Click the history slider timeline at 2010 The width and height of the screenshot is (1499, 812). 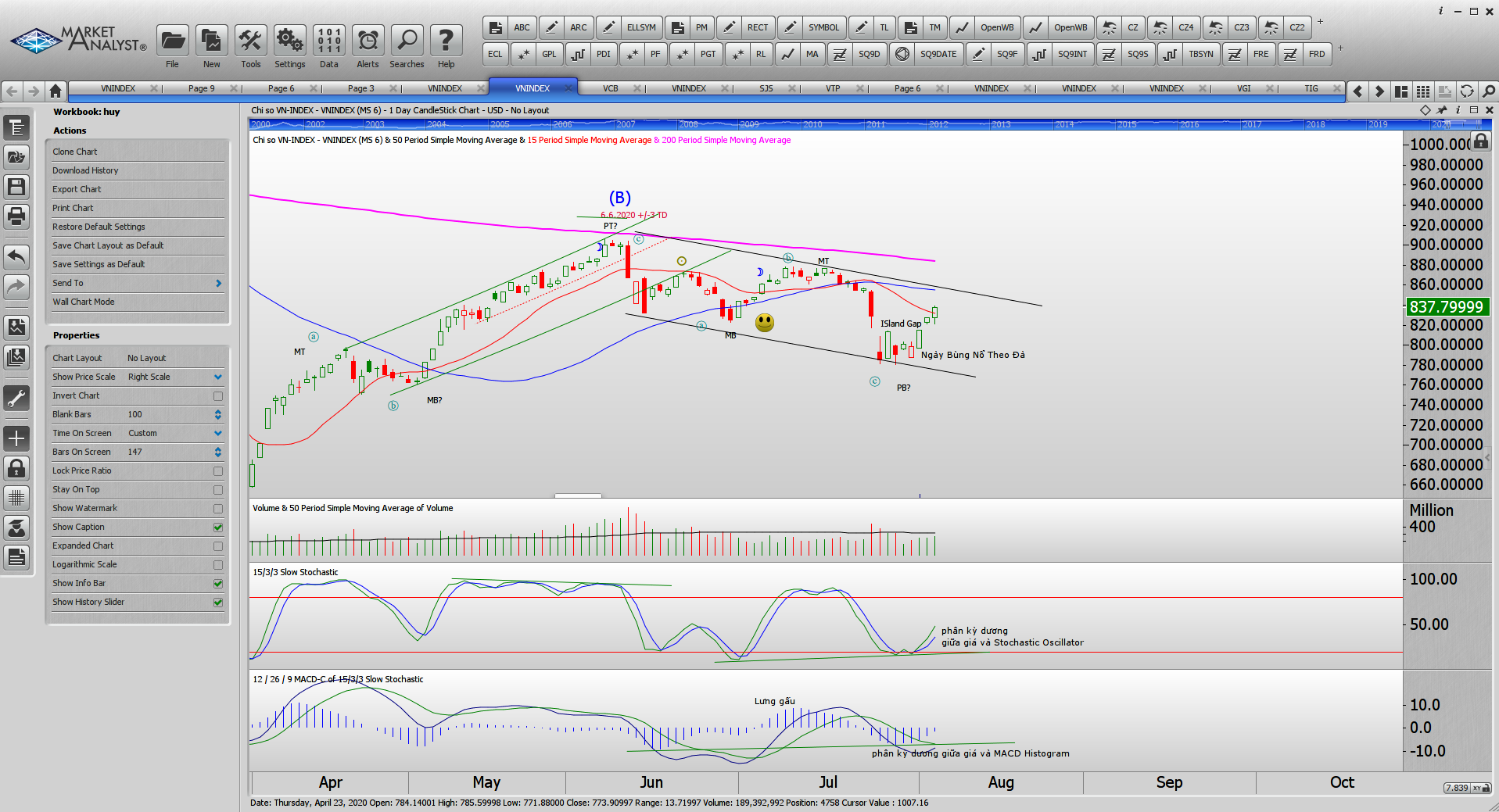pos(812,125)
